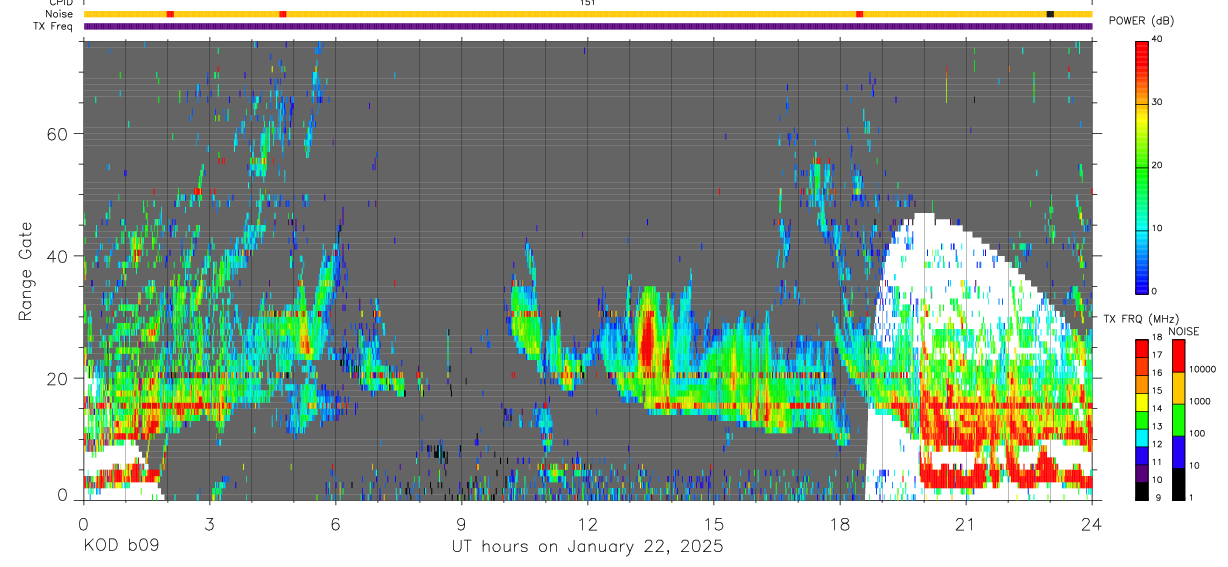The height and width of the screenshot is (567, 1228).
Task: Click the 'TX Freq' row label
Action: (52, 26)
